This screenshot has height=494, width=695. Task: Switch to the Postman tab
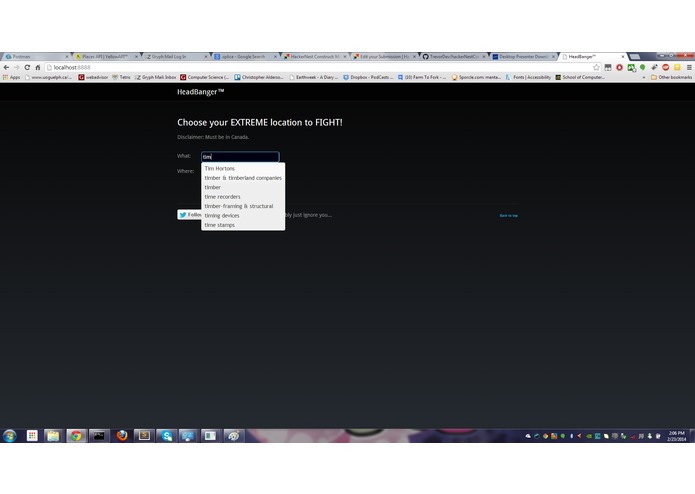tap(35, 57)
